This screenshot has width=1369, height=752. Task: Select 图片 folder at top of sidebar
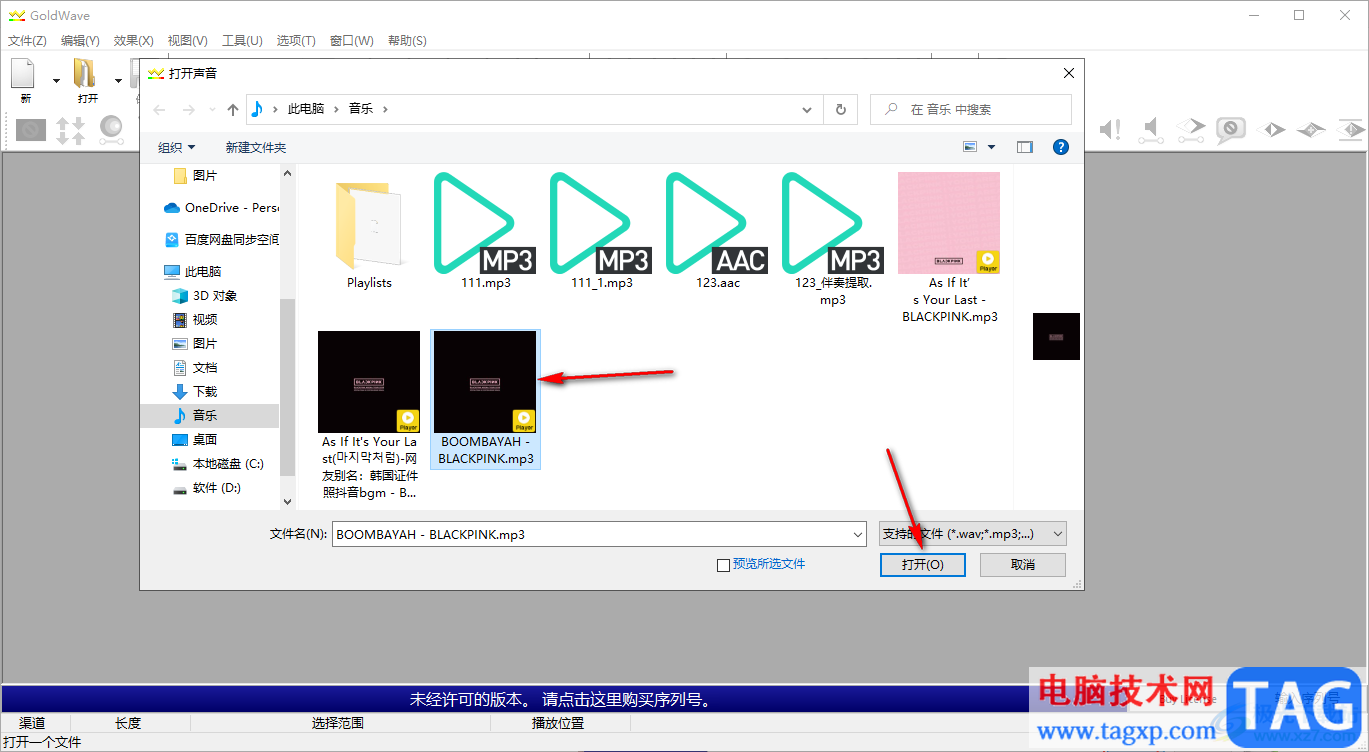pos(205,175)
